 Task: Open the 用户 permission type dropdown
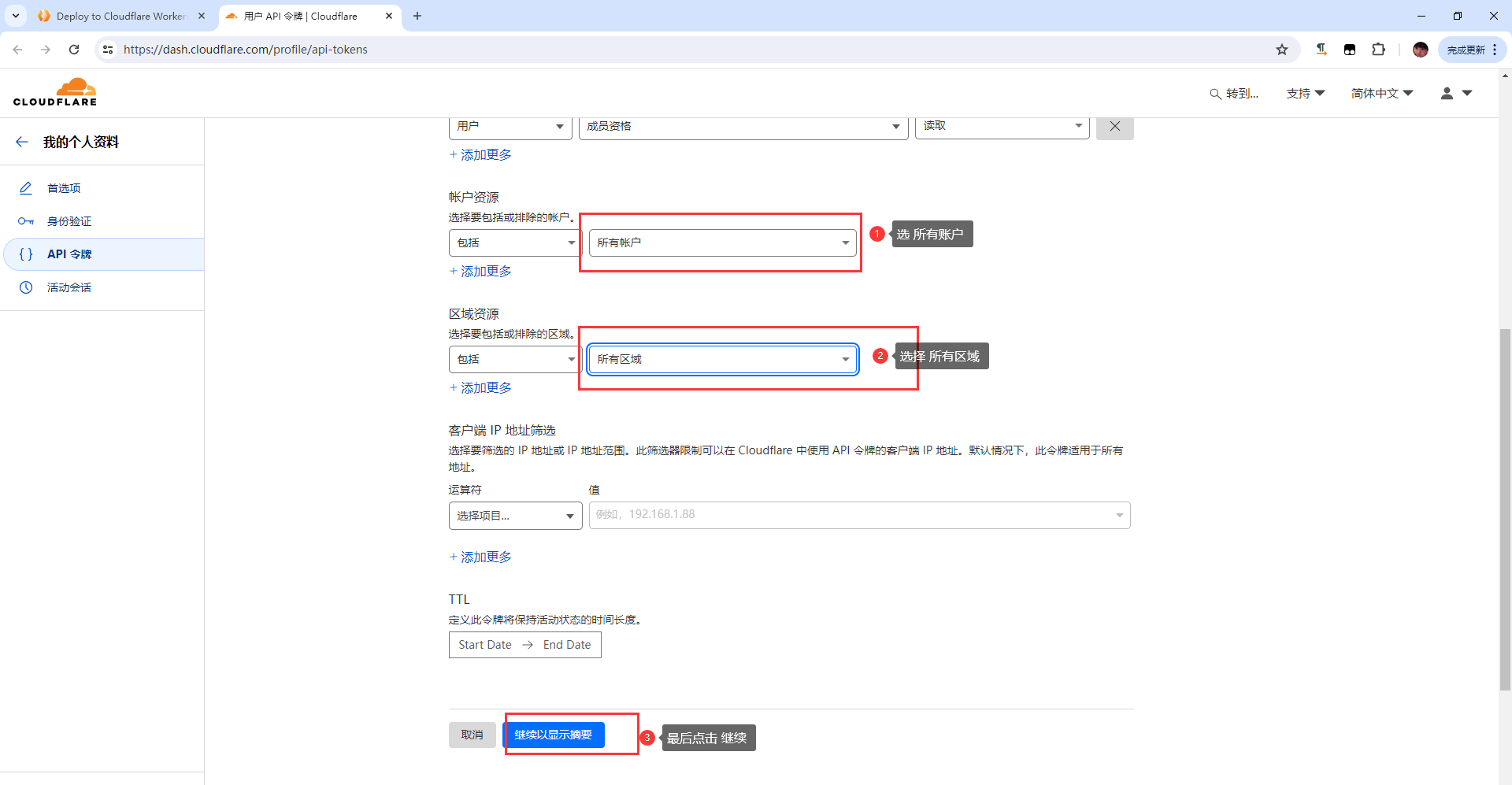pos(510,126)
